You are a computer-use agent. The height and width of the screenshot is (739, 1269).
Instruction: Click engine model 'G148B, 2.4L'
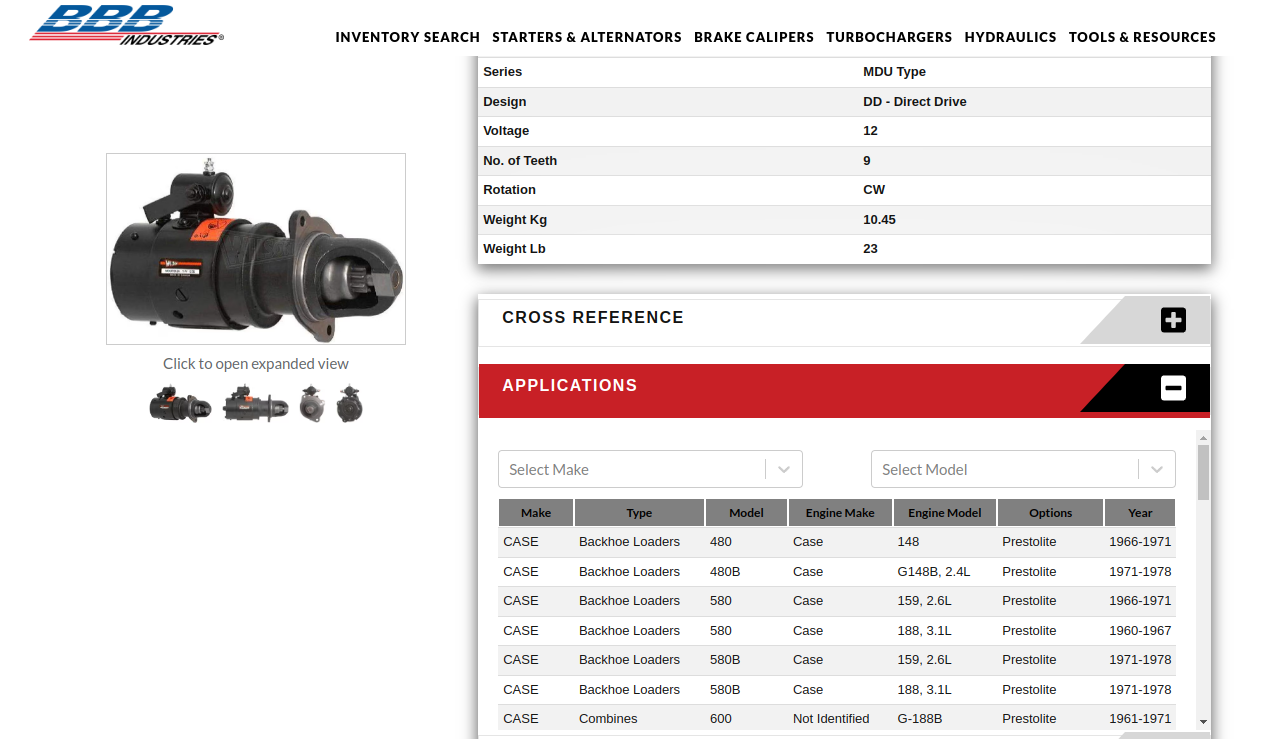pyautogui.click(x=934, y=572)
